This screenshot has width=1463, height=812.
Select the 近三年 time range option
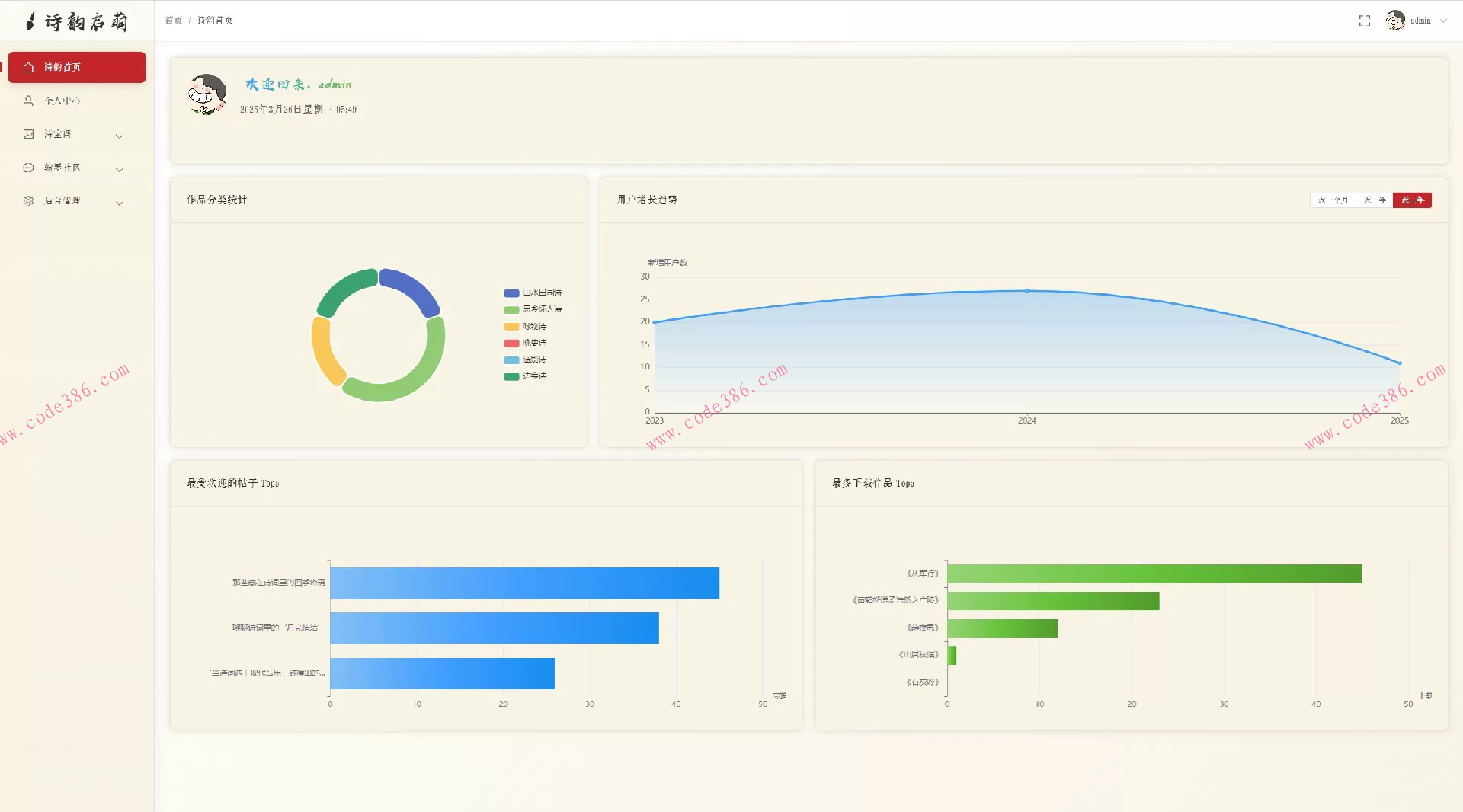click(x=1412, y=200)
